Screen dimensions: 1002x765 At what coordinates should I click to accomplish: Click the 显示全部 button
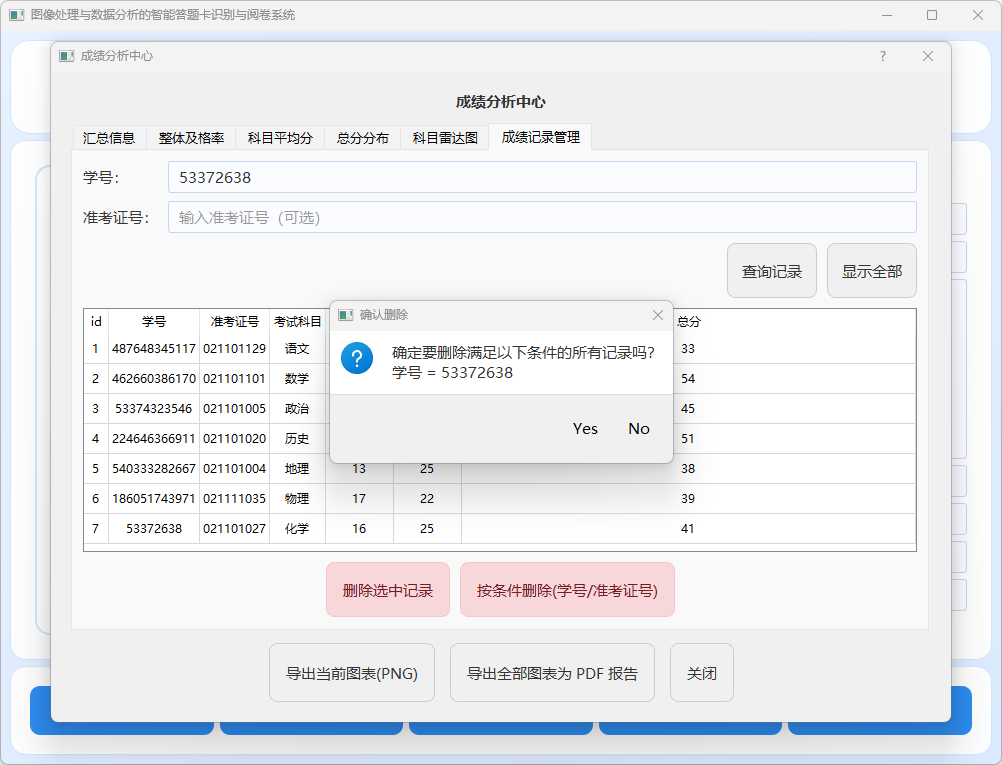tap(871, 271)
